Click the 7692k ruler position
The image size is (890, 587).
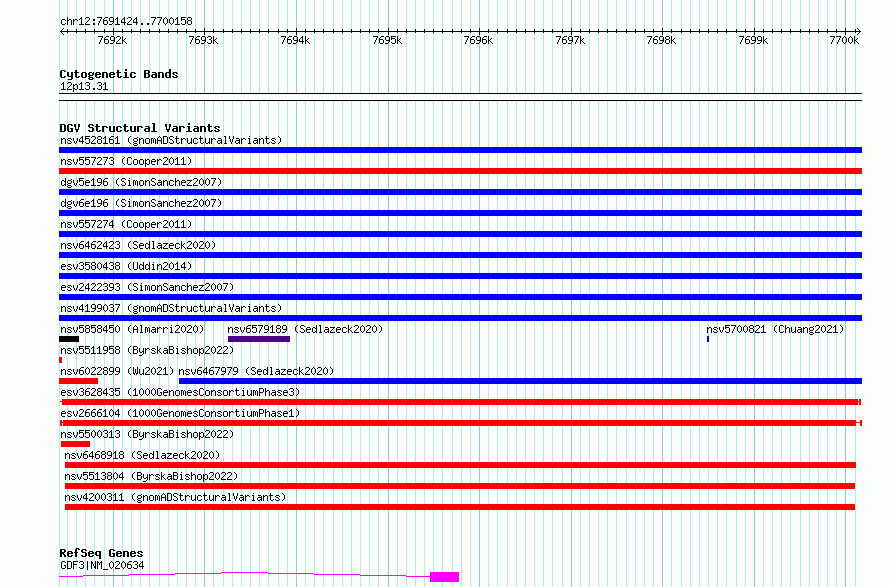click(x=112, y=40)
